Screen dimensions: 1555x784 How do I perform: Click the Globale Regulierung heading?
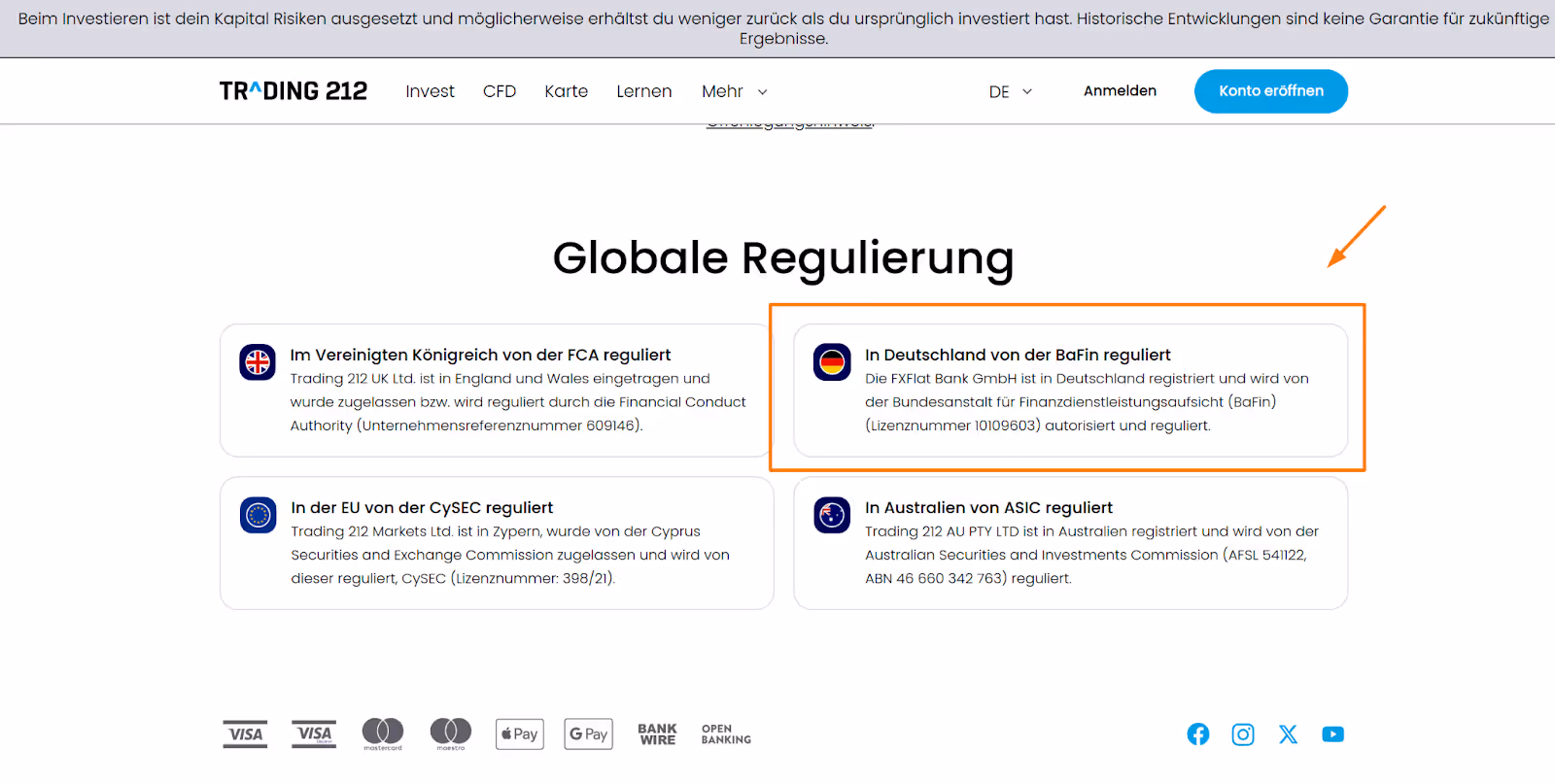point(783,258)
